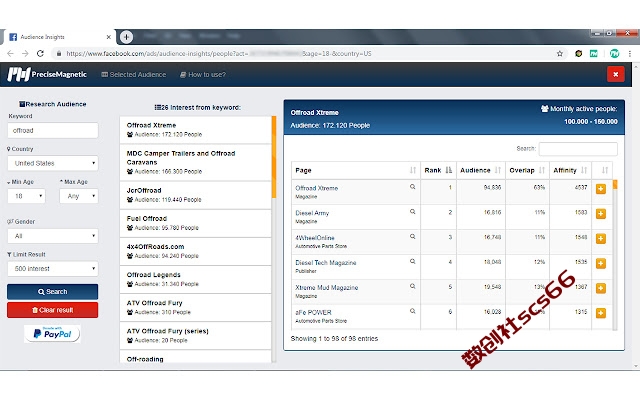Click magnifier icon in Offroad Xtreme row
This screenshot has width=640, height=400.
pos(413,187)
